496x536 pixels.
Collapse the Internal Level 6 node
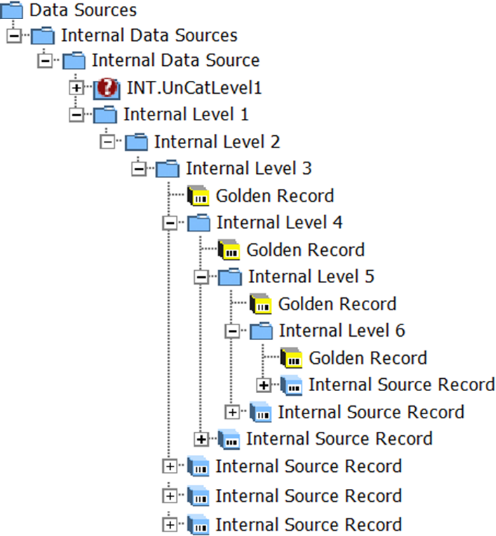[x=232, y=331]
